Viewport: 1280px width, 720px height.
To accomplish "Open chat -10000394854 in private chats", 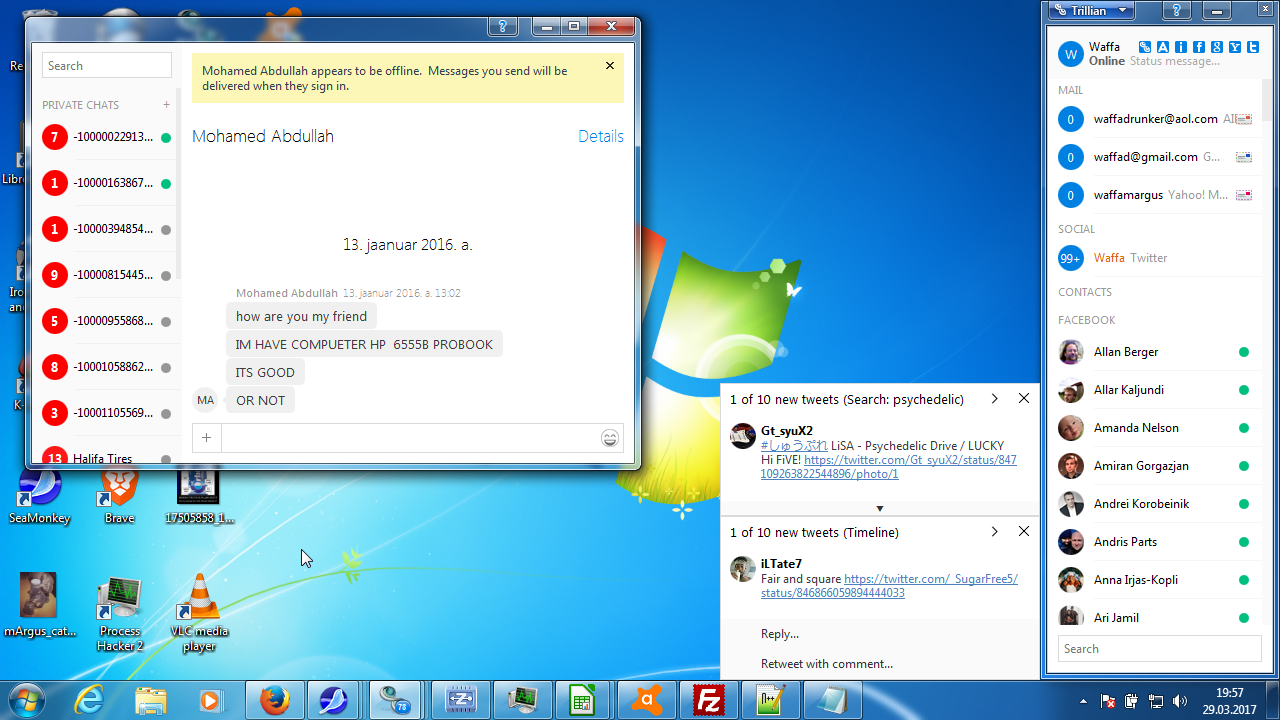I will coord(106,229).
